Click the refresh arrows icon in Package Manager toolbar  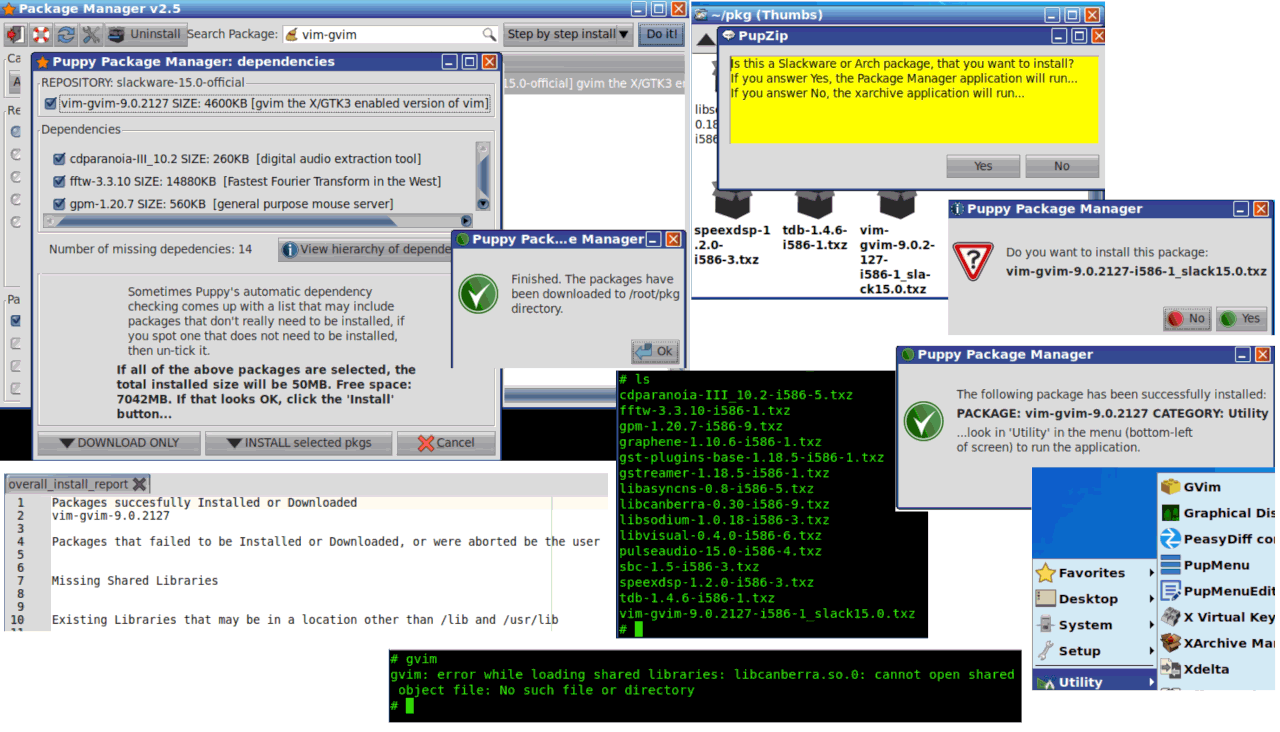(x=66, y=35)
